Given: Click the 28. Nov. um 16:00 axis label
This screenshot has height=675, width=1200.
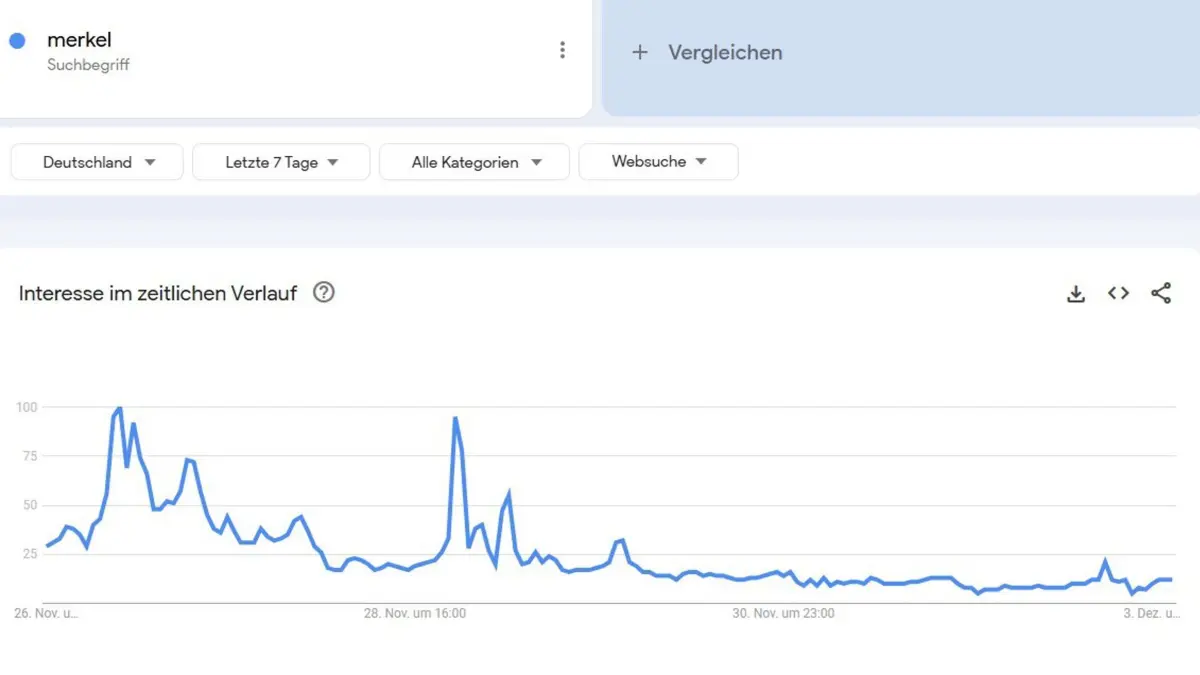Looking at the screenshot, I should click(x=415, y=614).
